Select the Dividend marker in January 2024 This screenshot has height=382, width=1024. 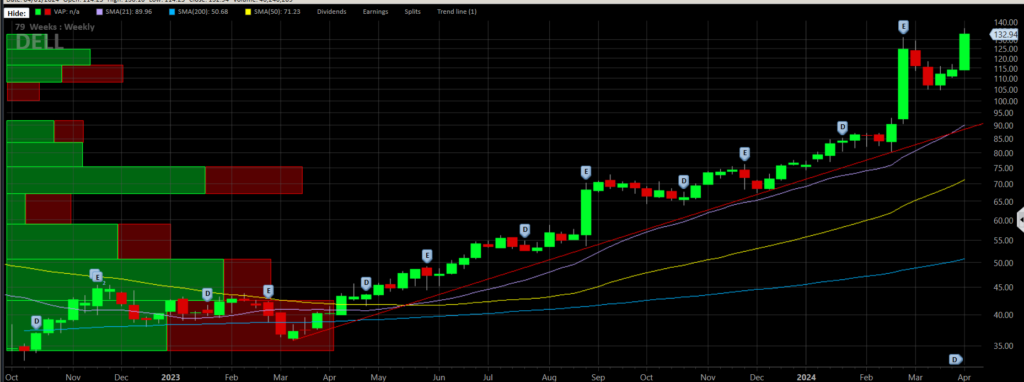(x=842, y=127)
